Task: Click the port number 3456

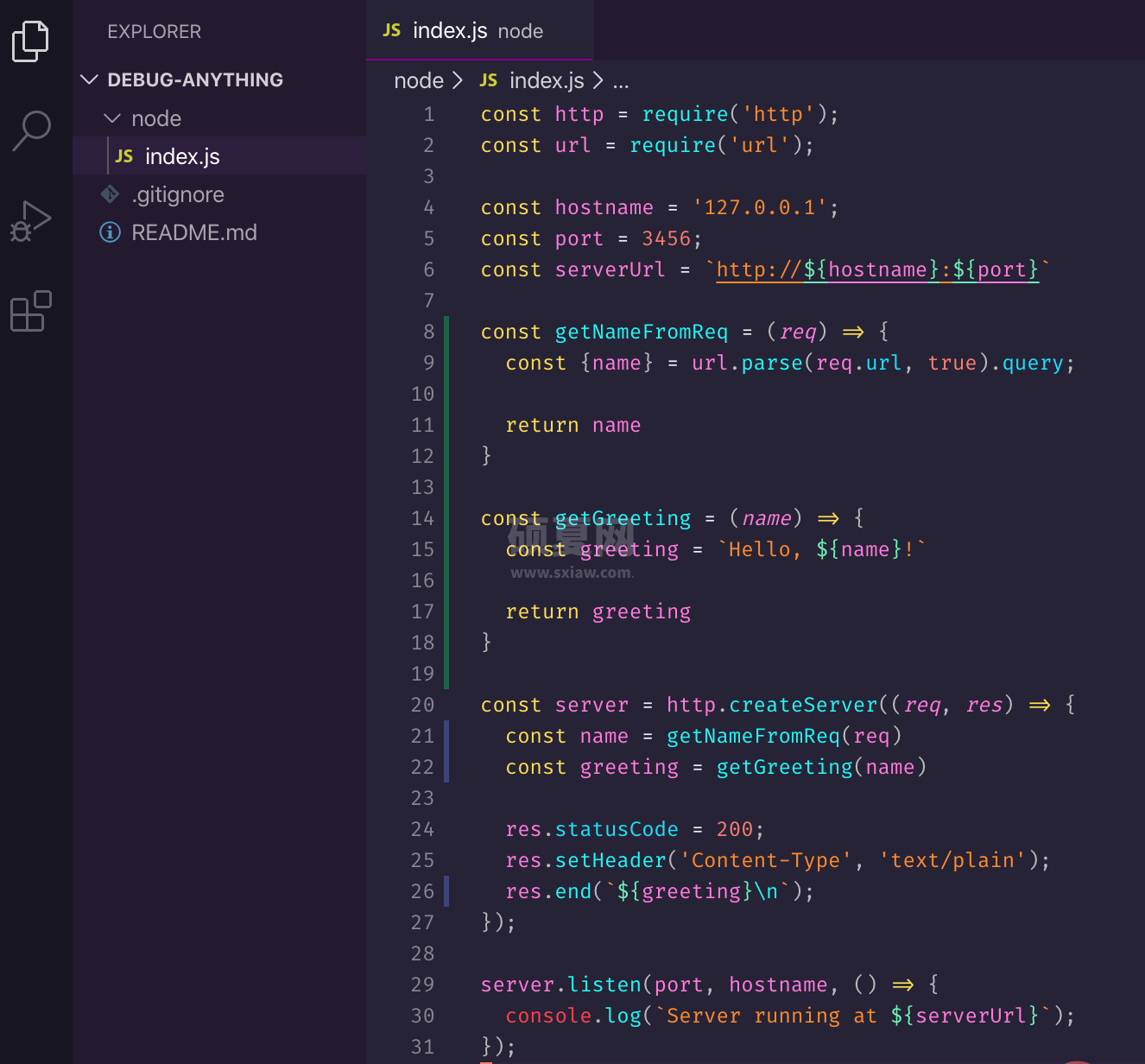Action: pos(667,238)
